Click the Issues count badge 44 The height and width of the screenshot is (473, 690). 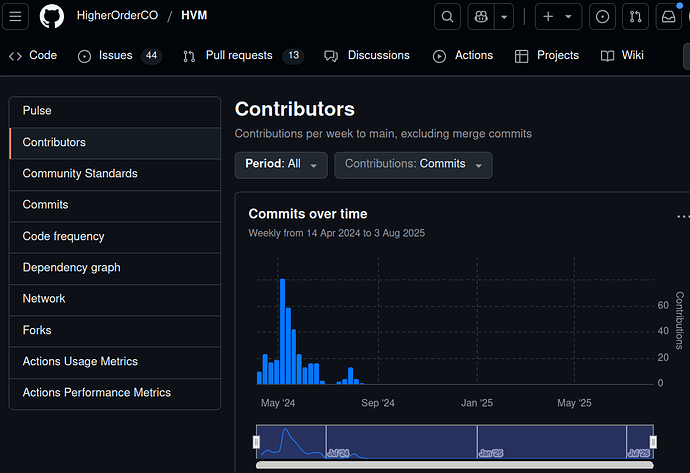(151, 55)
